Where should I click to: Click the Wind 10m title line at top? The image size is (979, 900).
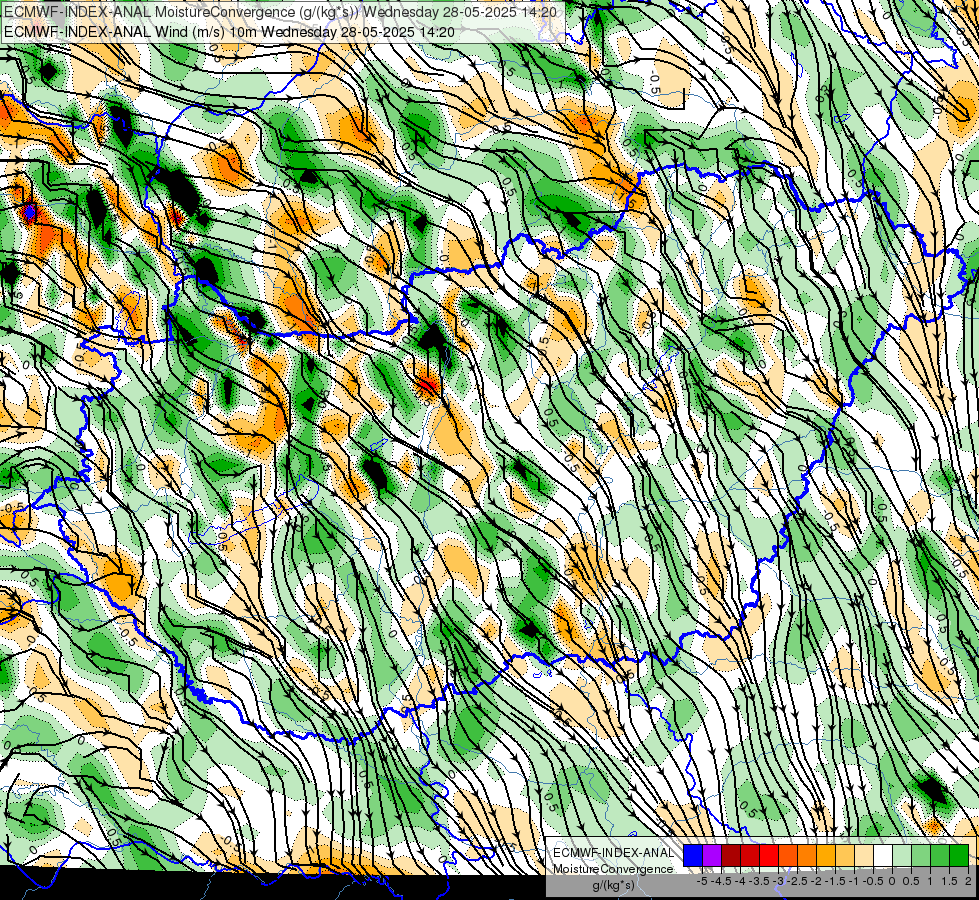click(x=229, y=32)
